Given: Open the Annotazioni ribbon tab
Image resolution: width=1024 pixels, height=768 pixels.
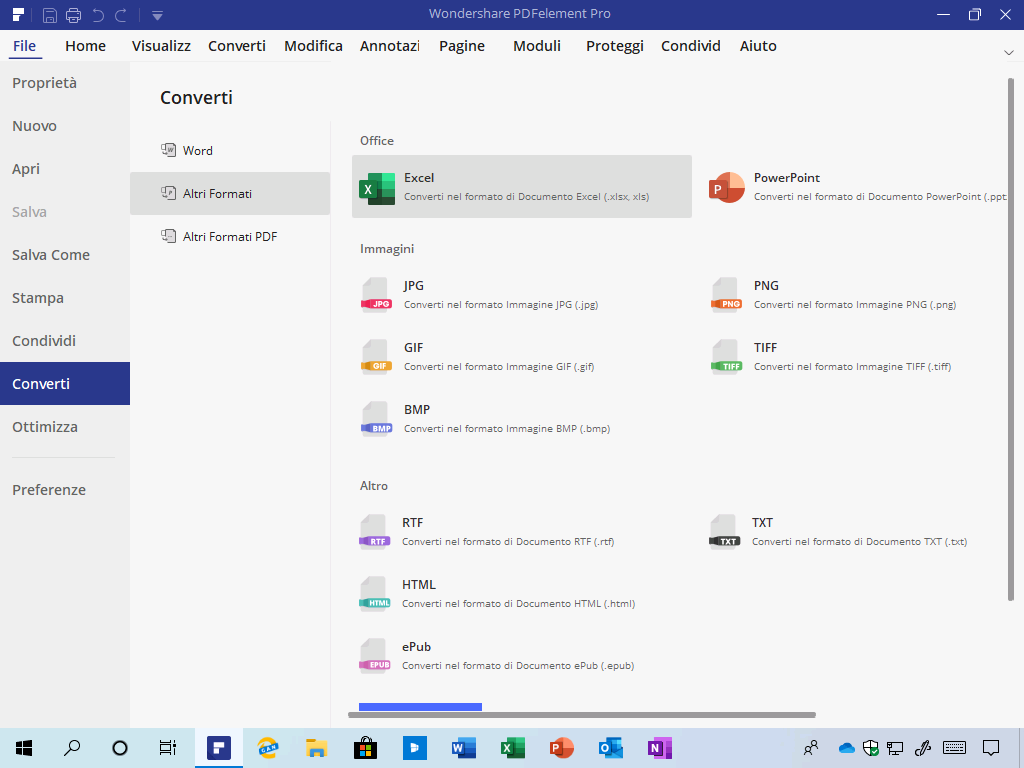Looking at the screenshot, I should 390,46.
